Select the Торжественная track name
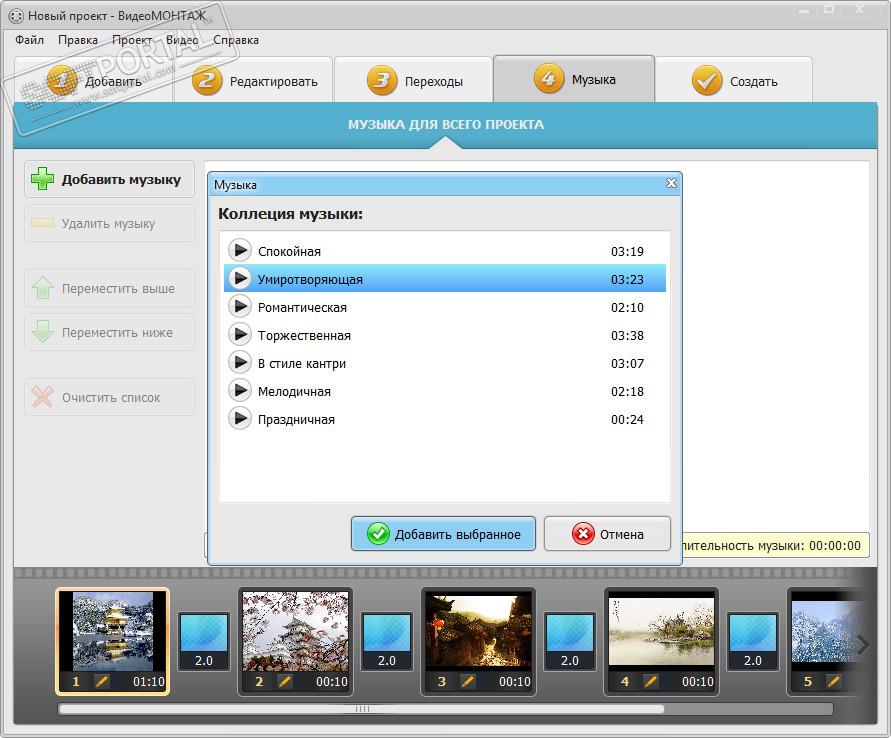Image resolution: width=891 pixels, height=738 pixels. [x=305, y=335]
